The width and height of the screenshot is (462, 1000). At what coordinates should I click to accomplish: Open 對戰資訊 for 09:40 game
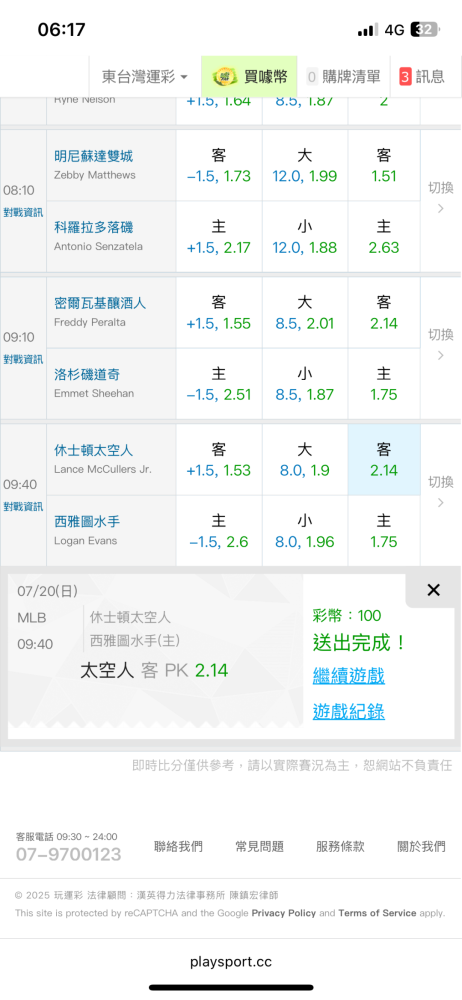[x=23, y=506]
